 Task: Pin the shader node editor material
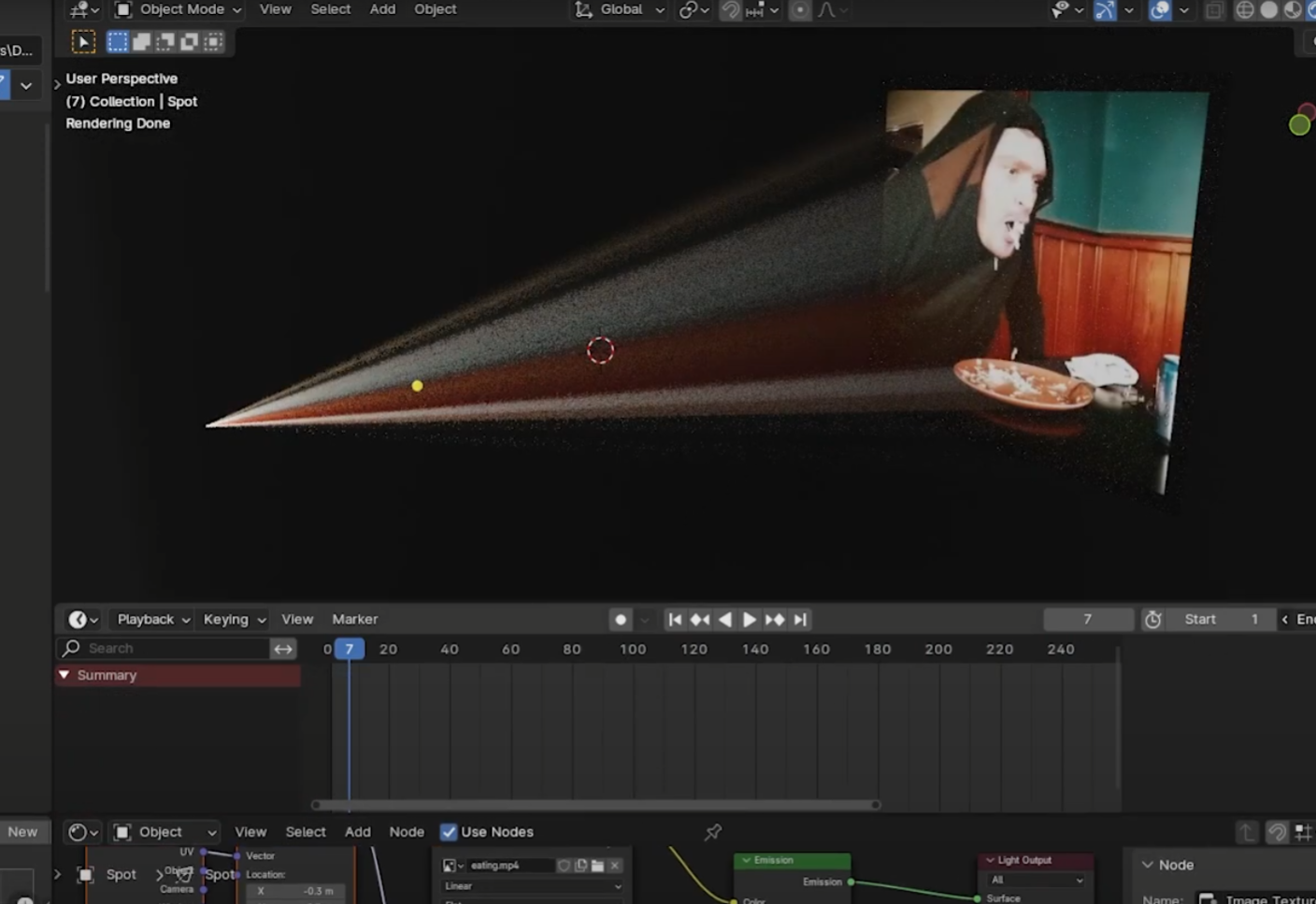(x=713, y=832)
